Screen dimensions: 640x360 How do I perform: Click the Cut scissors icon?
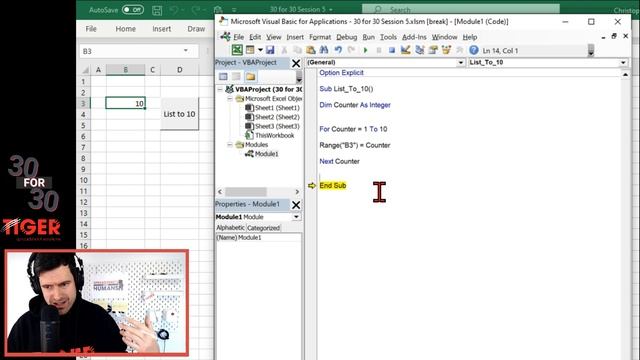click(284, 50)
